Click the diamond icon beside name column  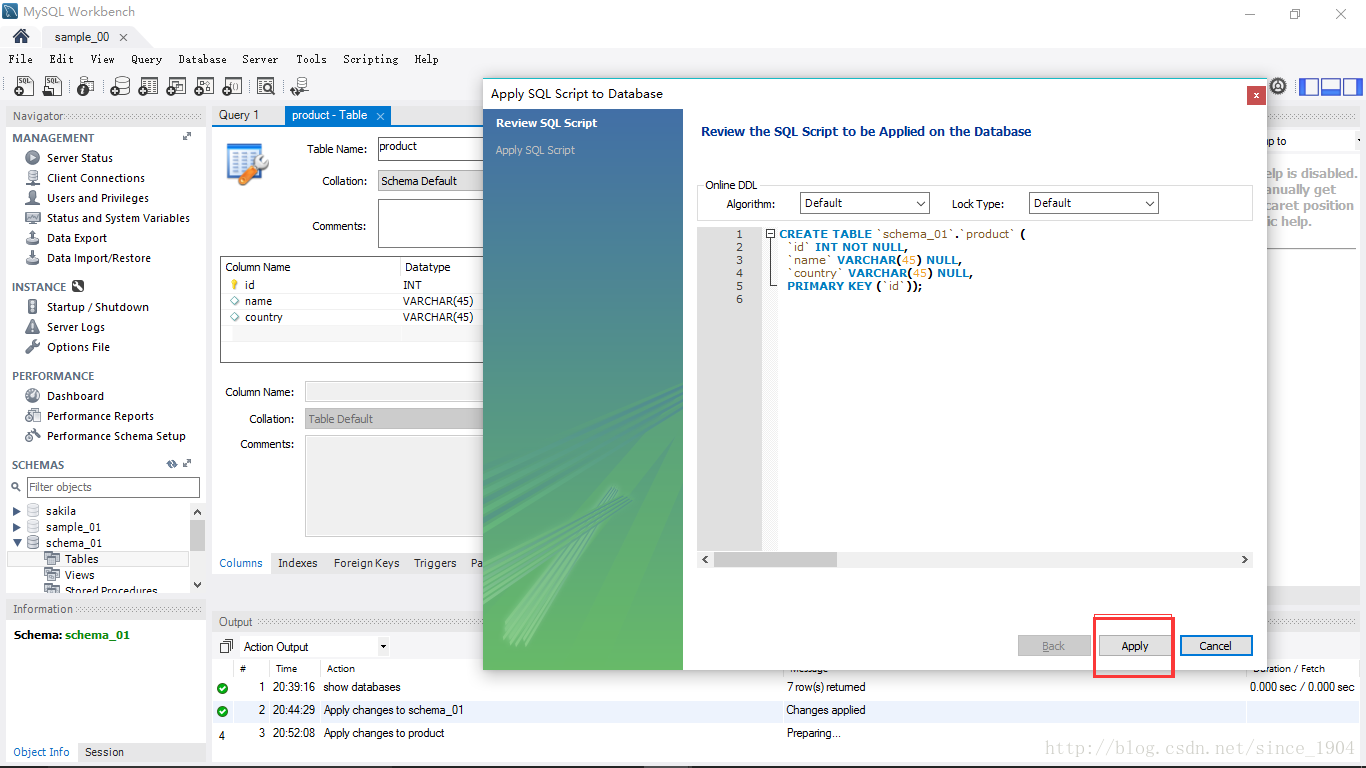235,301
